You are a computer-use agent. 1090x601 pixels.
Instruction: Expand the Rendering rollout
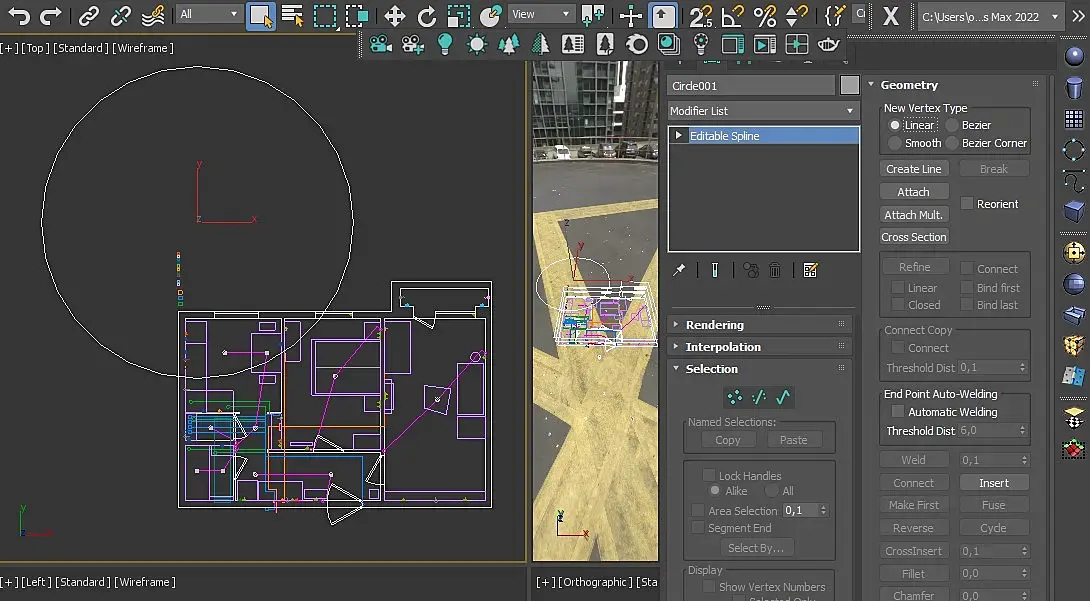(714, 325)
